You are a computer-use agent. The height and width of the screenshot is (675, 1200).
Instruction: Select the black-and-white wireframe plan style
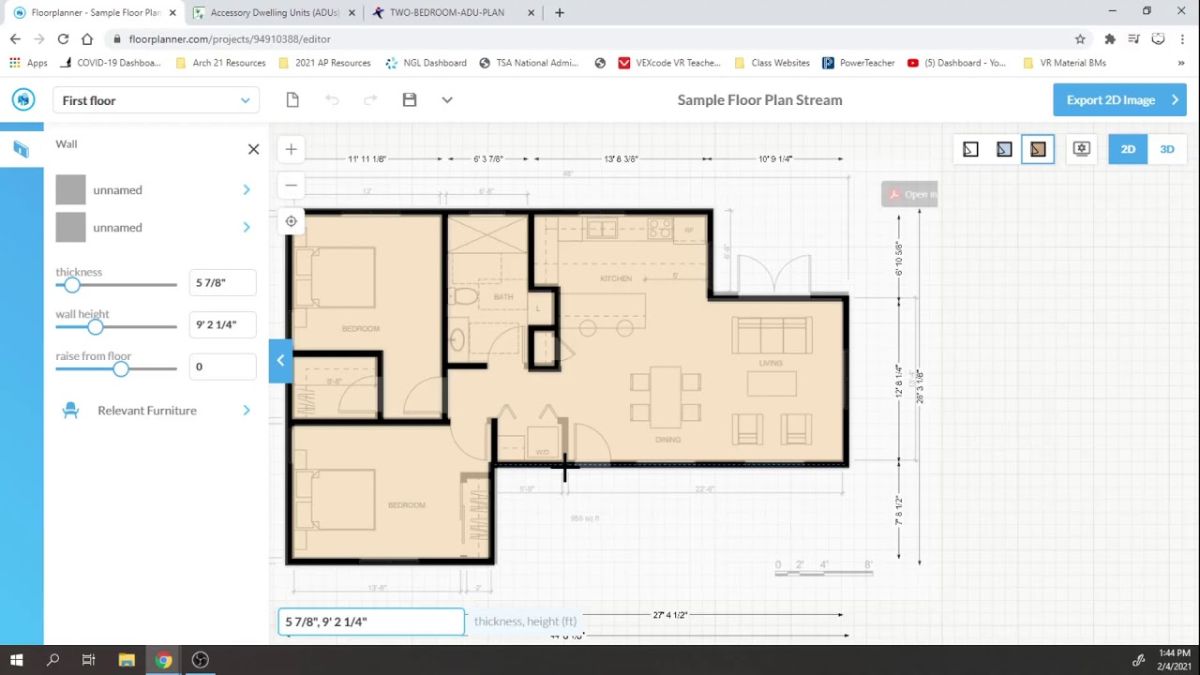pyautogui.click(x=970, y=148)
